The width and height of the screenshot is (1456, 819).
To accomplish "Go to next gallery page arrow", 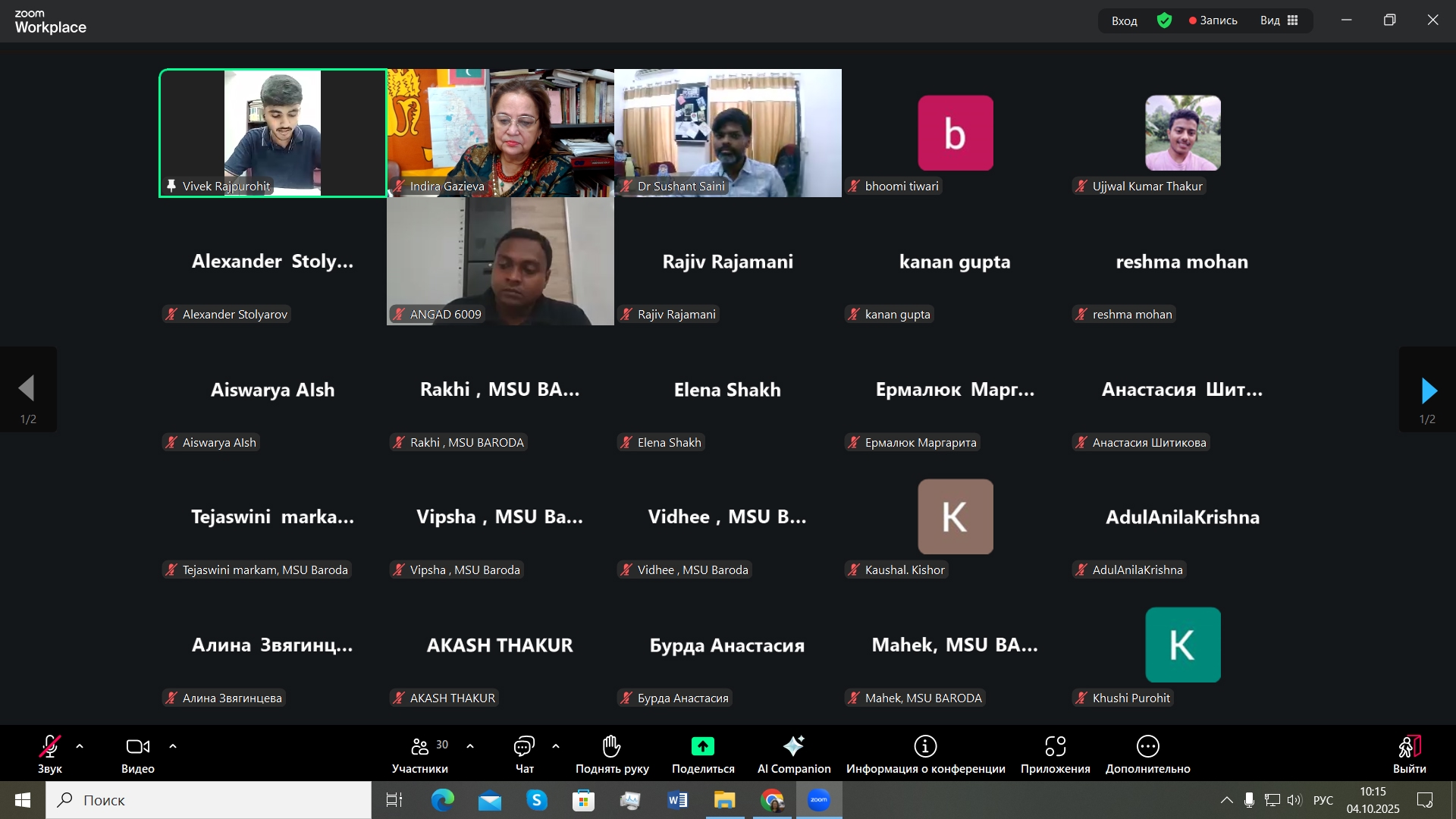I will coord(1428,391).
